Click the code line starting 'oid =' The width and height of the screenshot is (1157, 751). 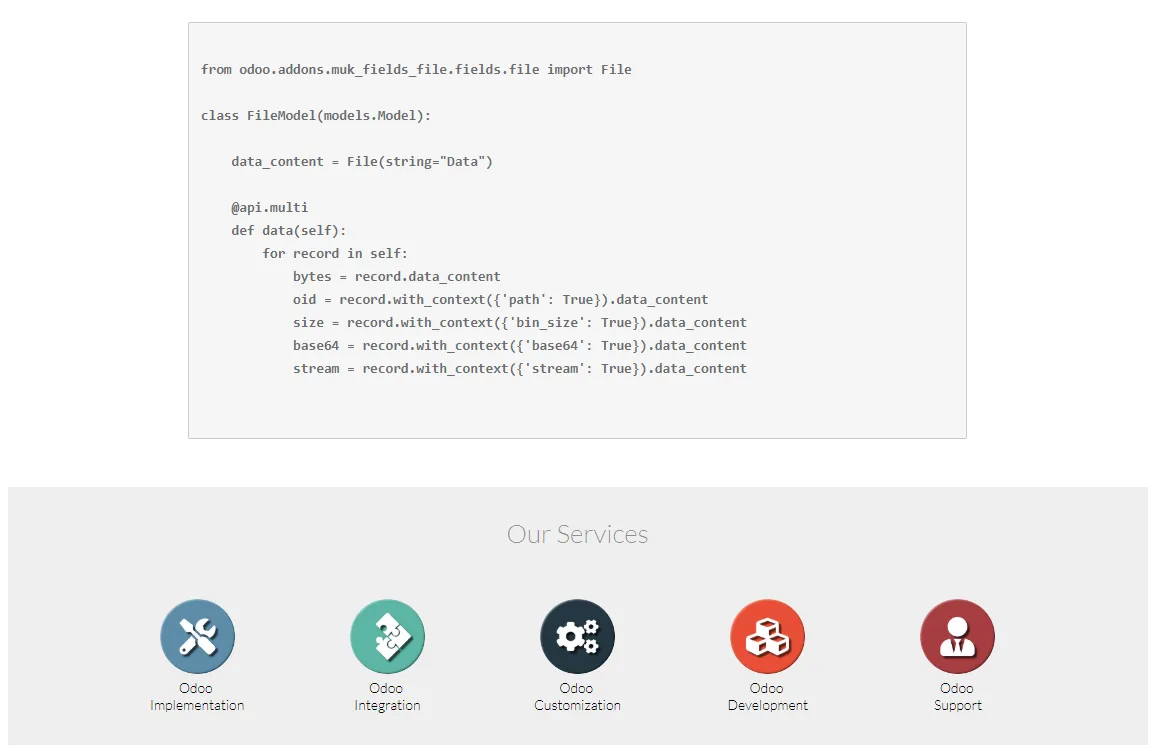(500, 300)
